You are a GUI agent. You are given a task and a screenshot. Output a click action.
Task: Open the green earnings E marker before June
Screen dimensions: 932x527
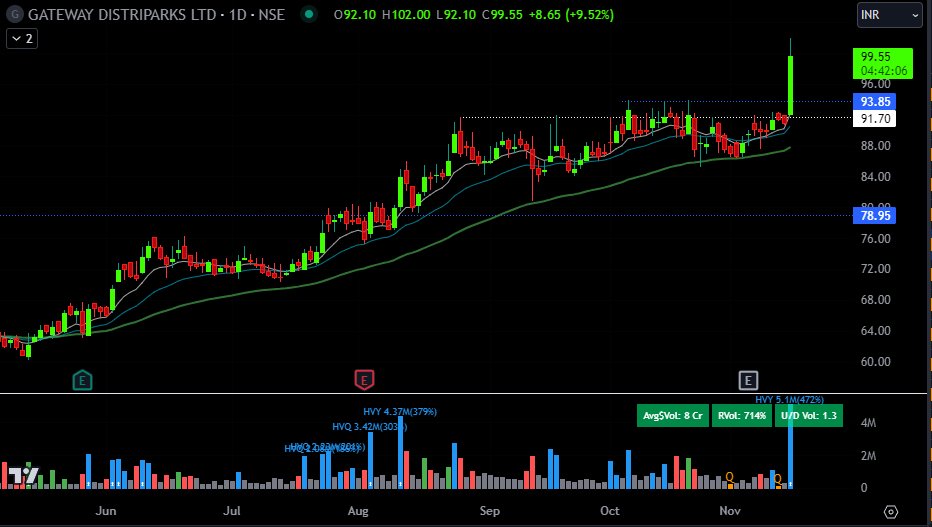(82, 380)
